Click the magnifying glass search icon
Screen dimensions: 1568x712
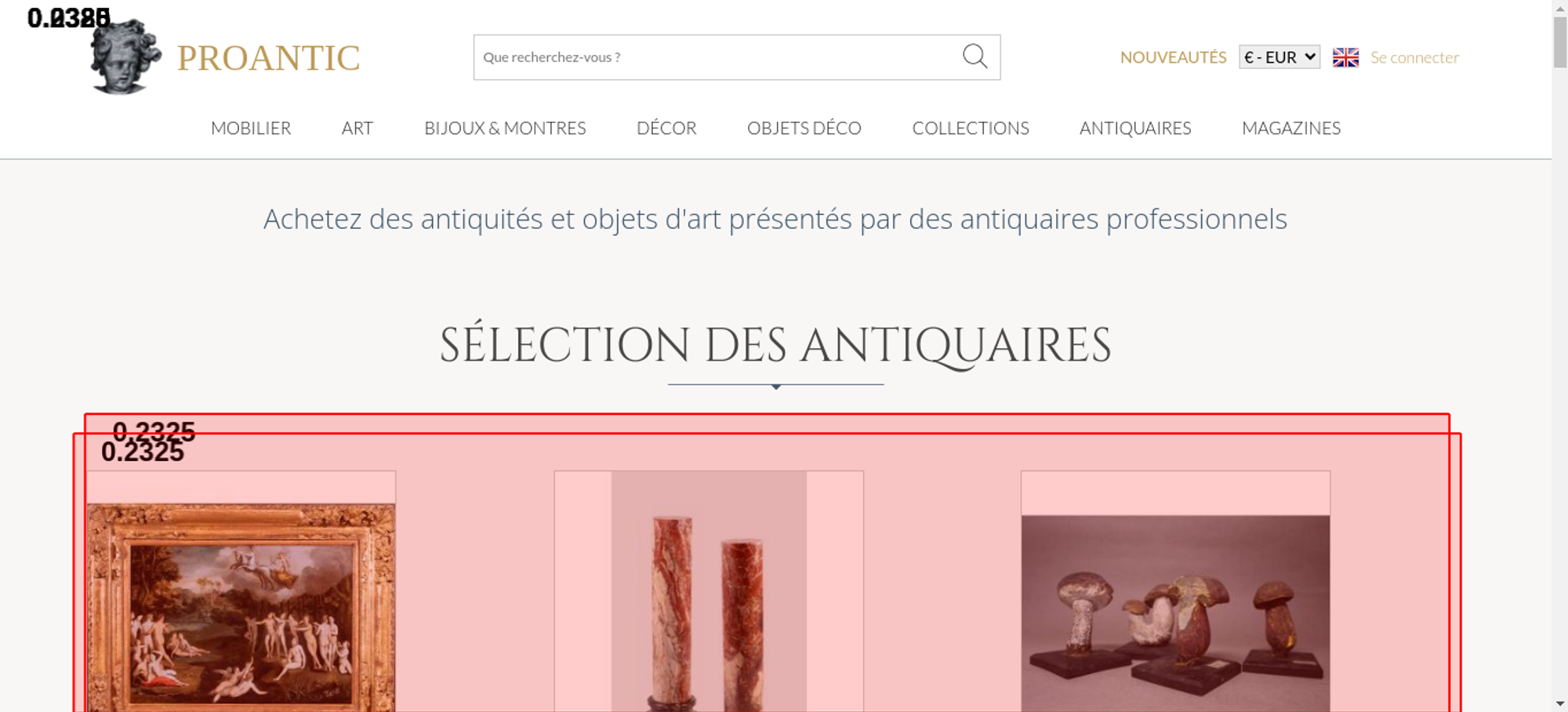coord(975,56)
